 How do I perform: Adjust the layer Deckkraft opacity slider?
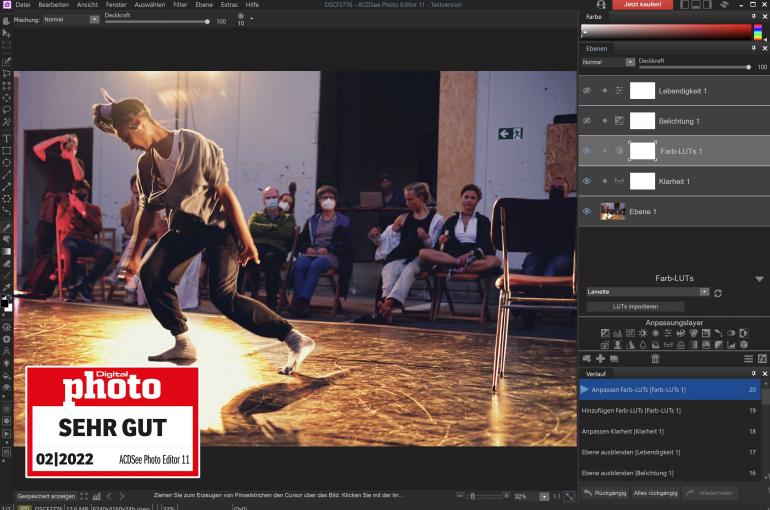694,67
